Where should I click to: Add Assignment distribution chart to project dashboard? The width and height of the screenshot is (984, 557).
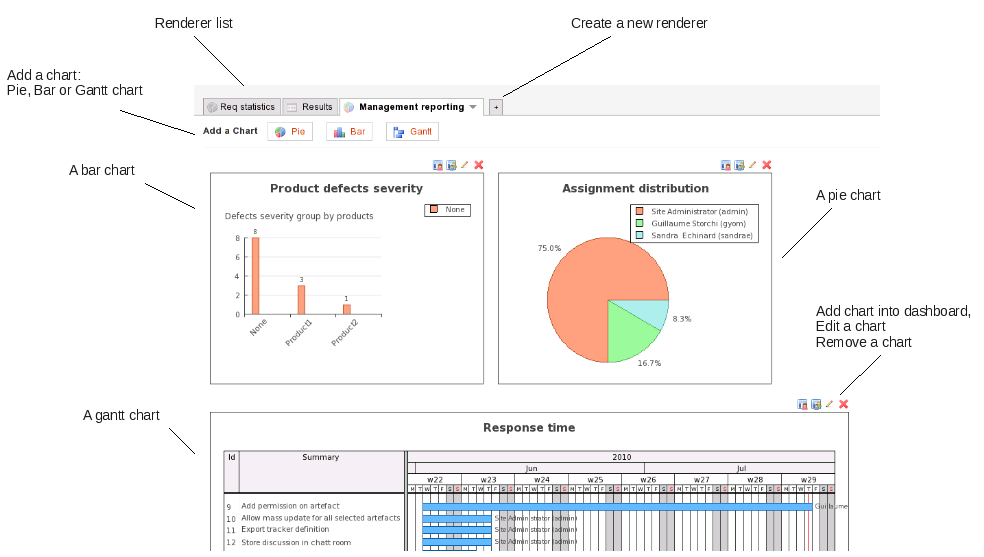(739, 165)
